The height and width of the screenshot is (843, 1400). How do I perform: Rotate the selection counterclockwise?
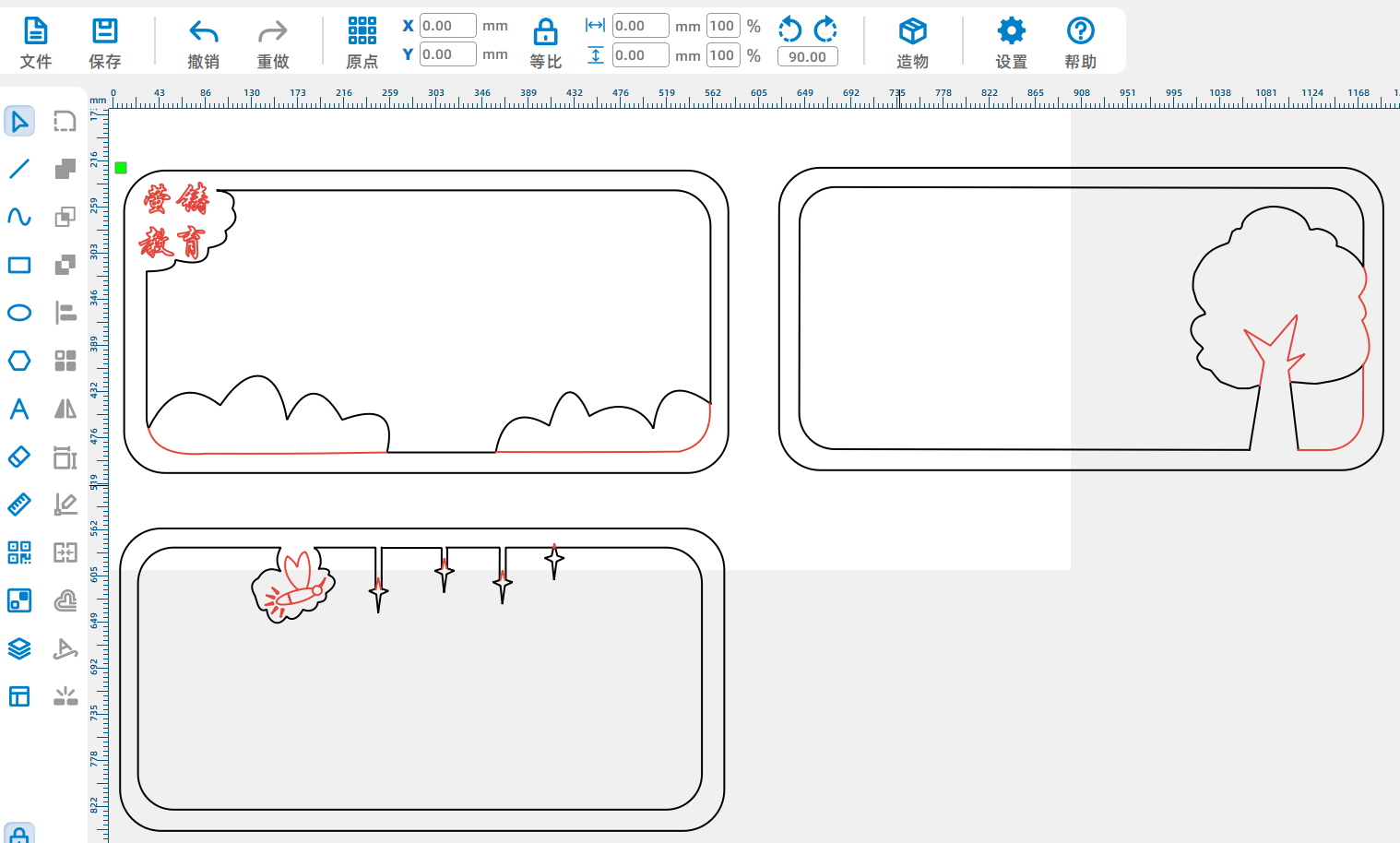pos(790,29)
